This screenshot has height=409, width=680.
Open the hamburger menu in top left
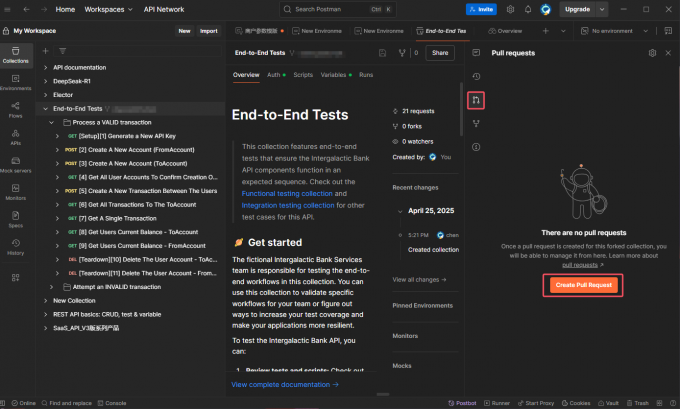tap(7, 9)
